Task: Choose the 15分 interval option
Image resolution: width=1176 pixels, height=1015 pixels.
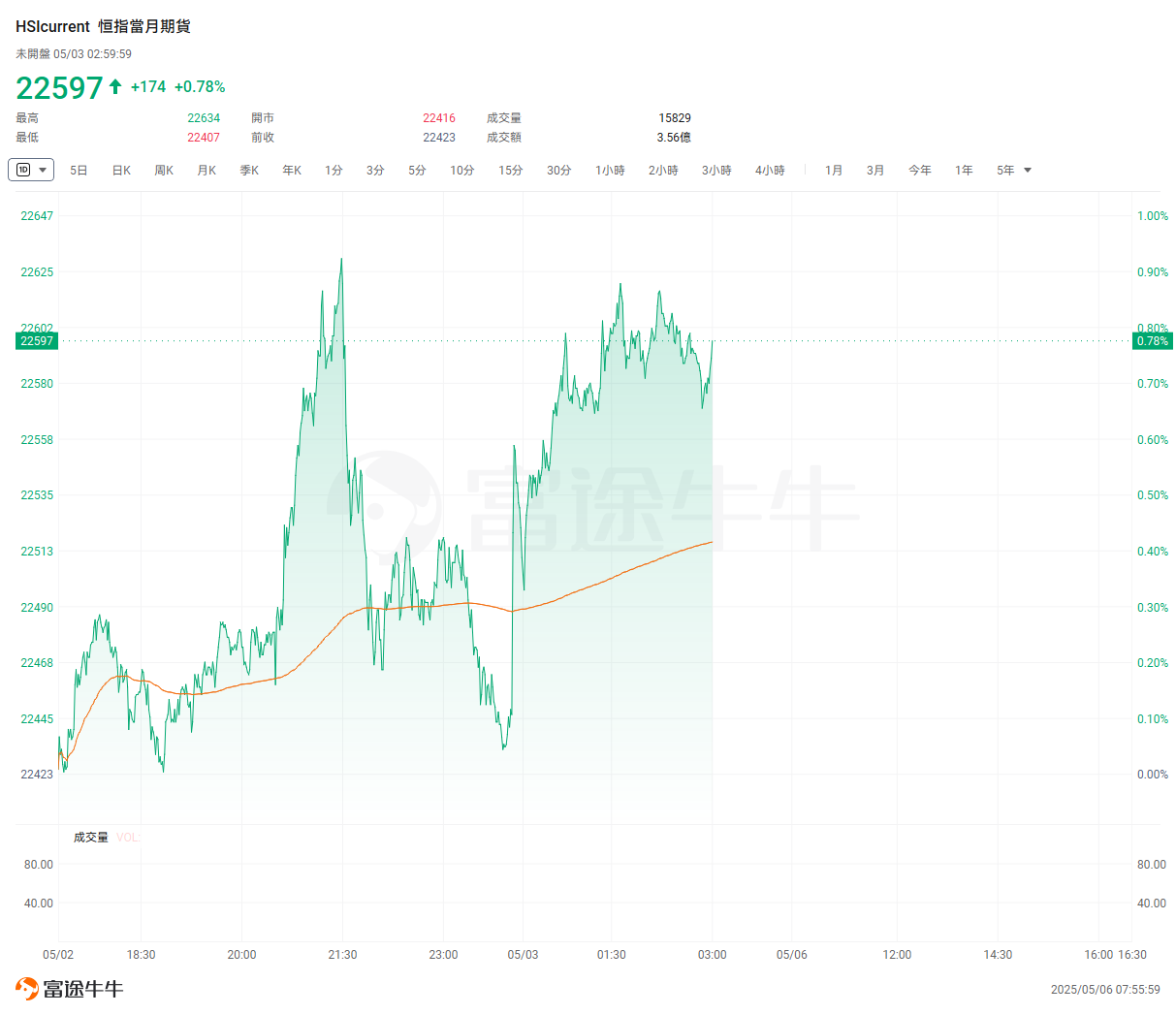Action: (x=510, y=171)
